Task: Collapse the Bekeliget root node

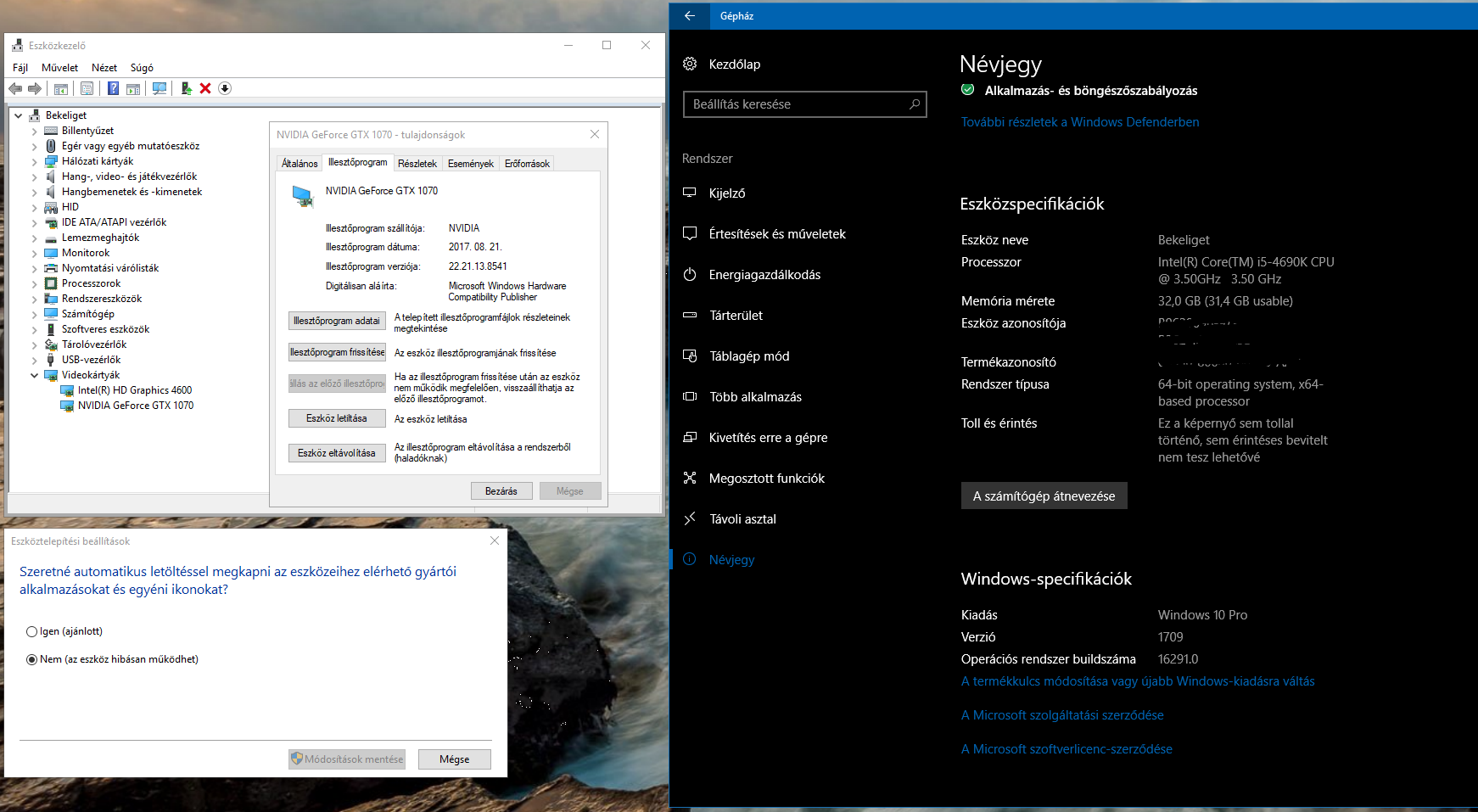Action: [18, 115]
